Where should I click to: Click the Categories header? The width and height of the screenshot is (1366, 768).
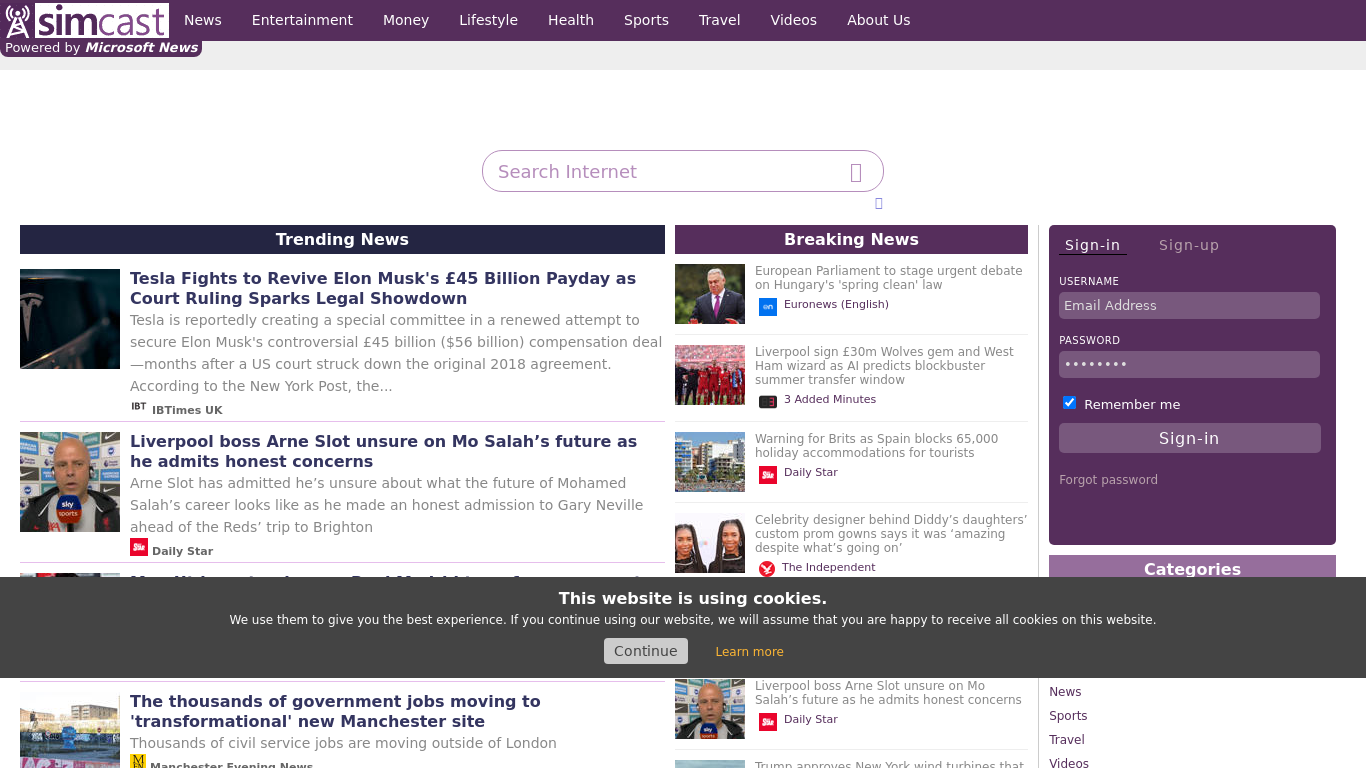pyautogui.click(x=1192, y=567)
